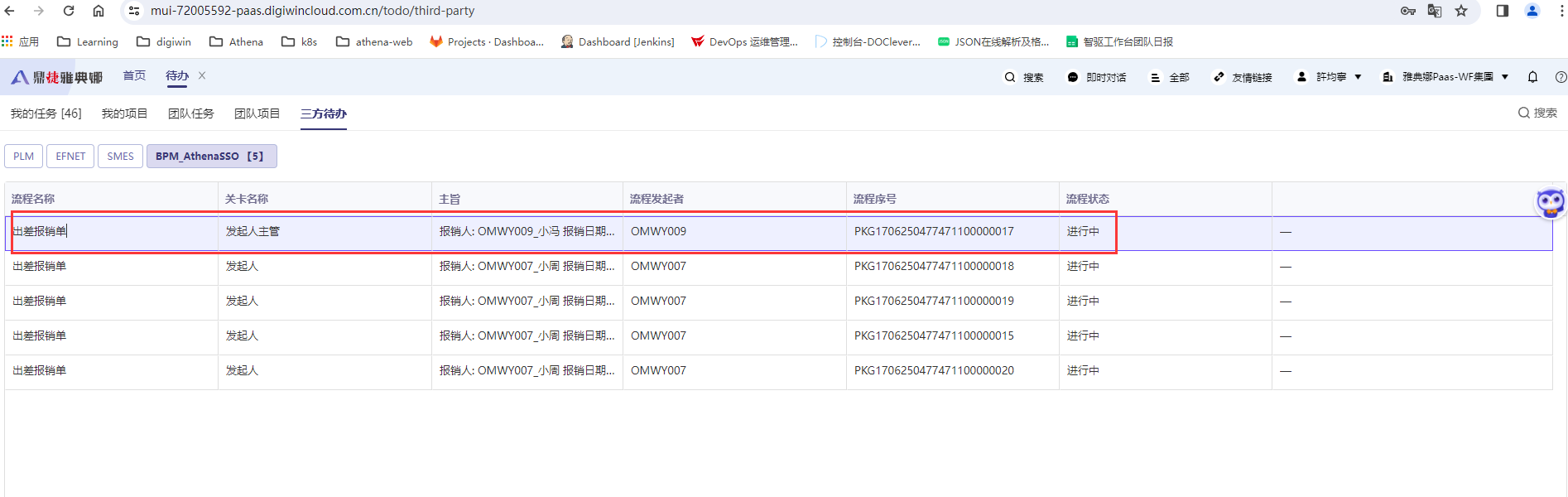Image resolution: width=1568 pixels, height=497 pixels.
Task: Click serial number PKG170625047747110000020
Action: pyautogui.click(x=934, y=370)
